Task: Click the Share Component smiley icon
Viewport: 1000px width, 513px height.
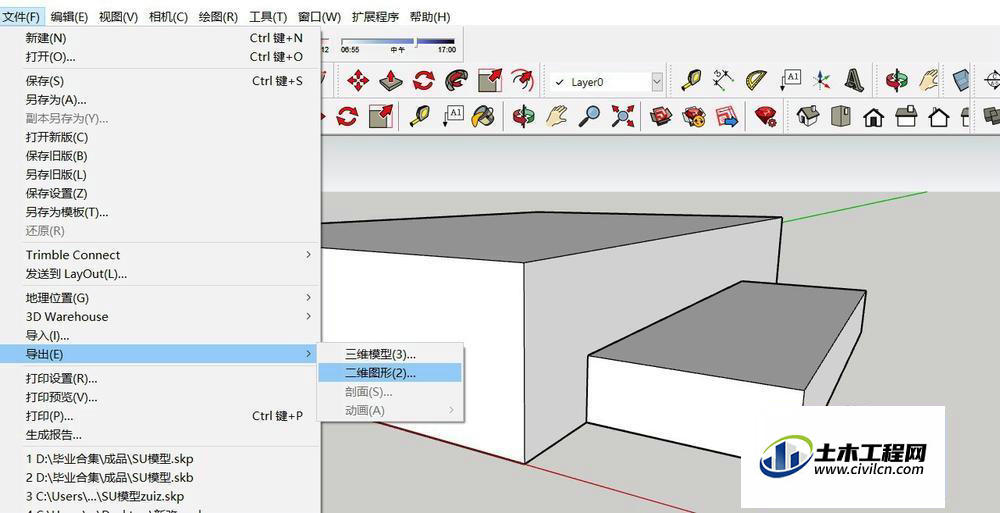Action: [x=694, y=116]
